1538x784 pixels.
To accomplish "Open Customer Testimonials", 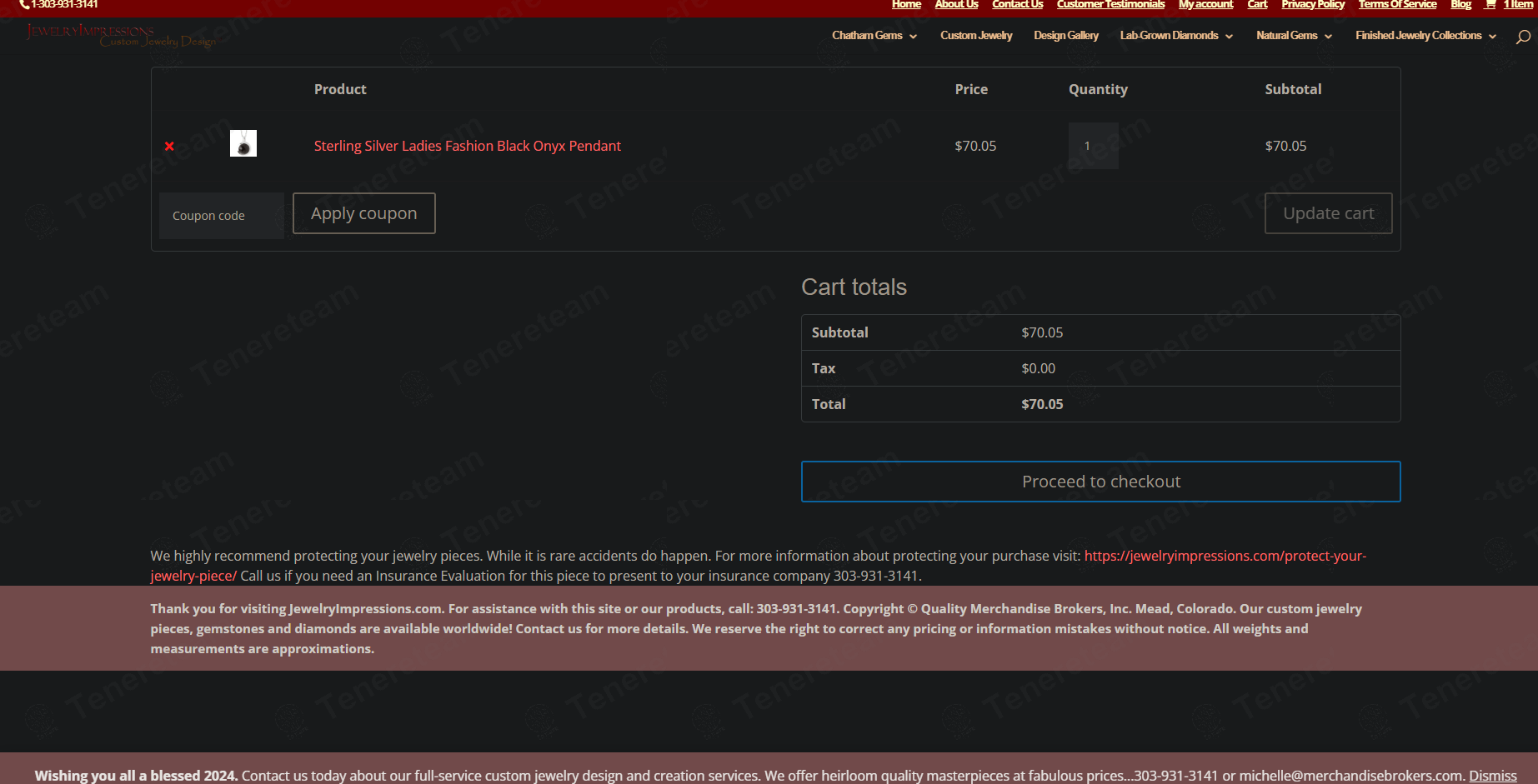I will tap(1110, 4).
